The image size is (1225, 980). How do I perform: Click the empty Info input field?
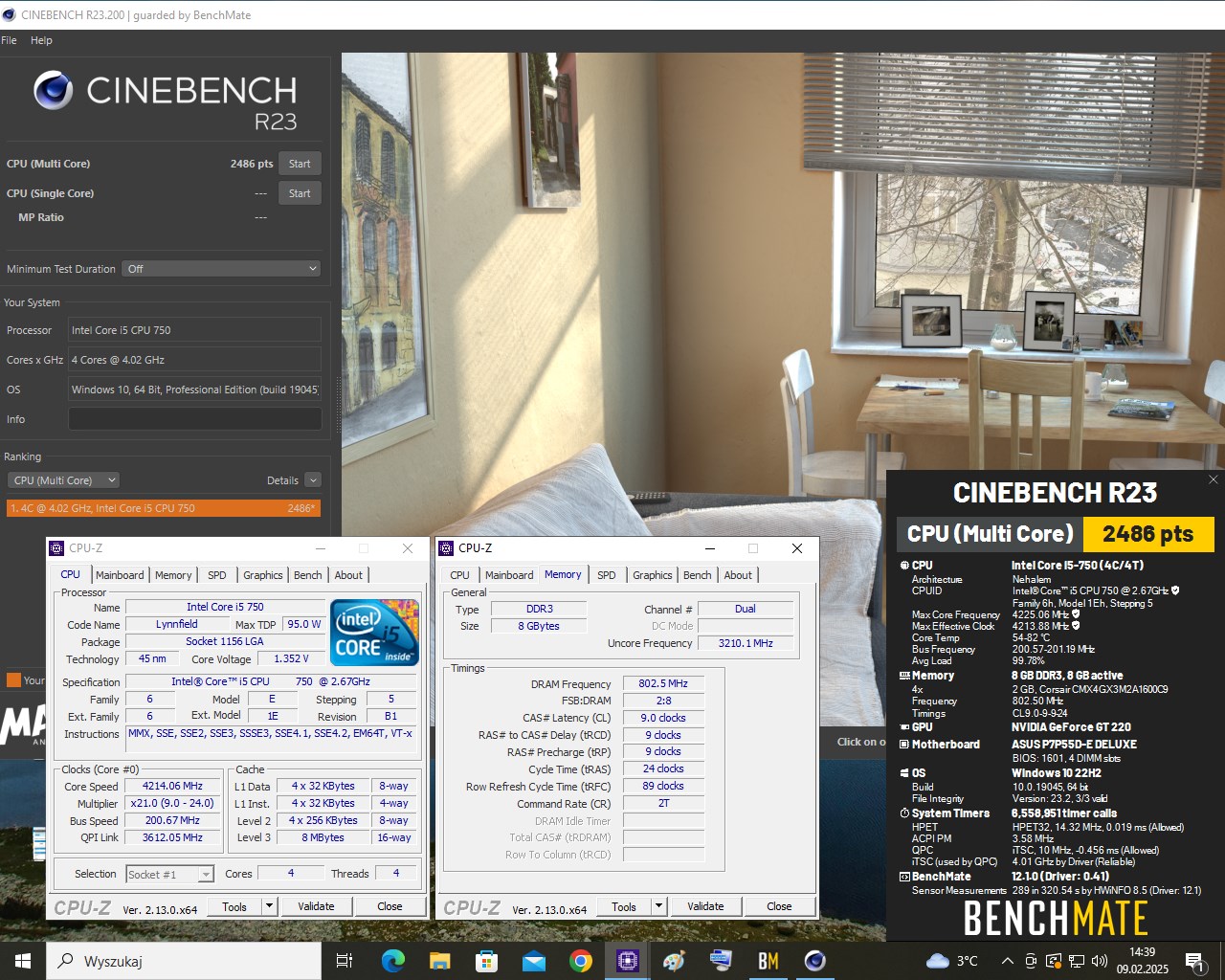194,419
